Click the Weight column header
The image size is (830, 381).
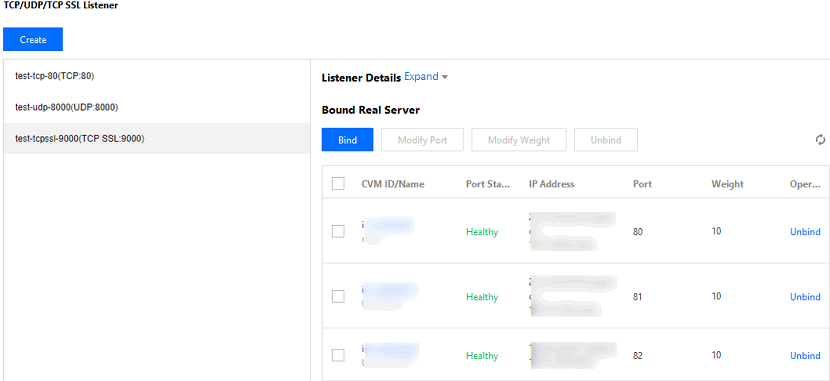pos(727,184)
